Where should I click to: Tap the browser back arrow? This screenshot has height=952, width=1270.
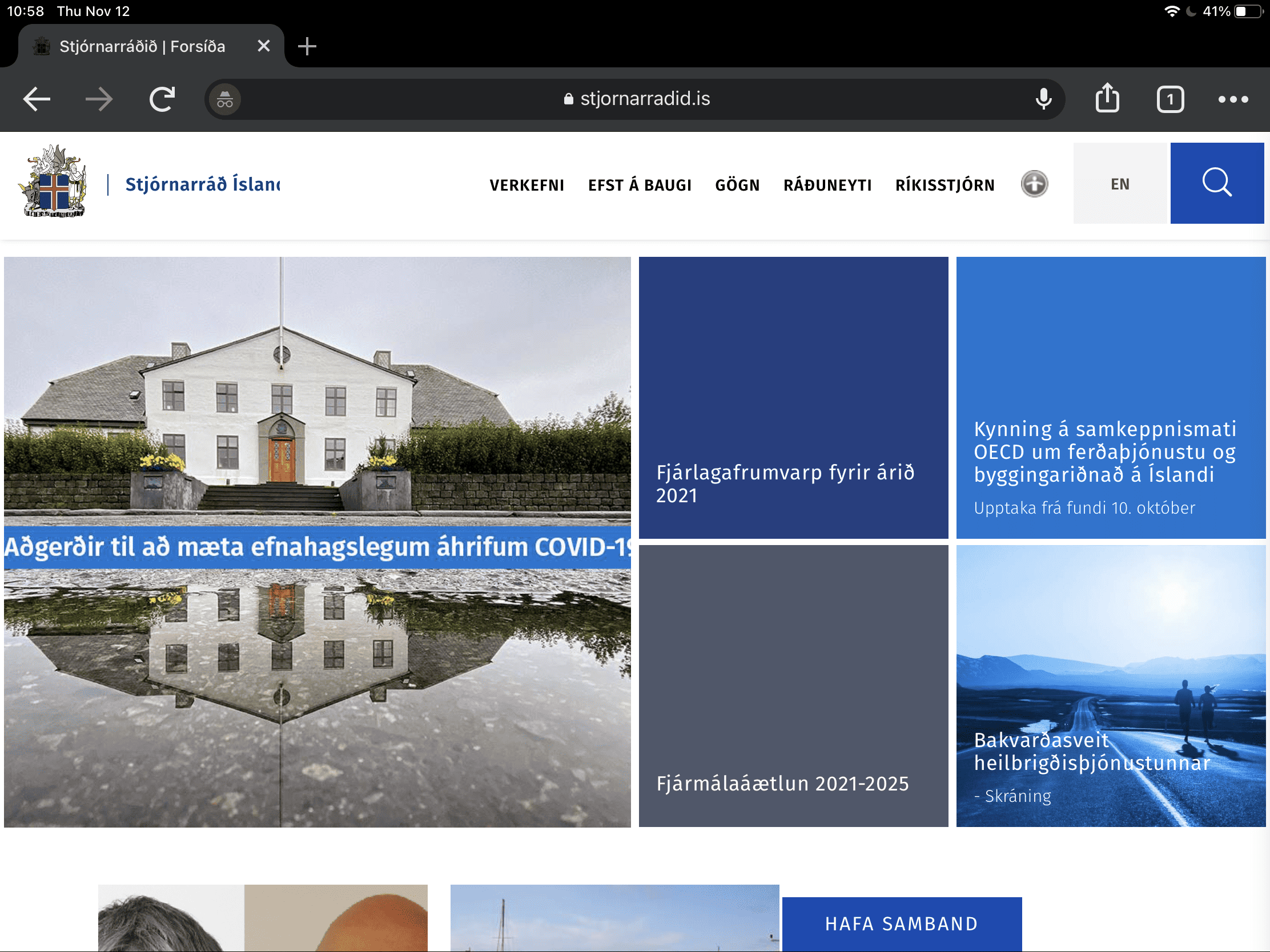tap(37, 99)
